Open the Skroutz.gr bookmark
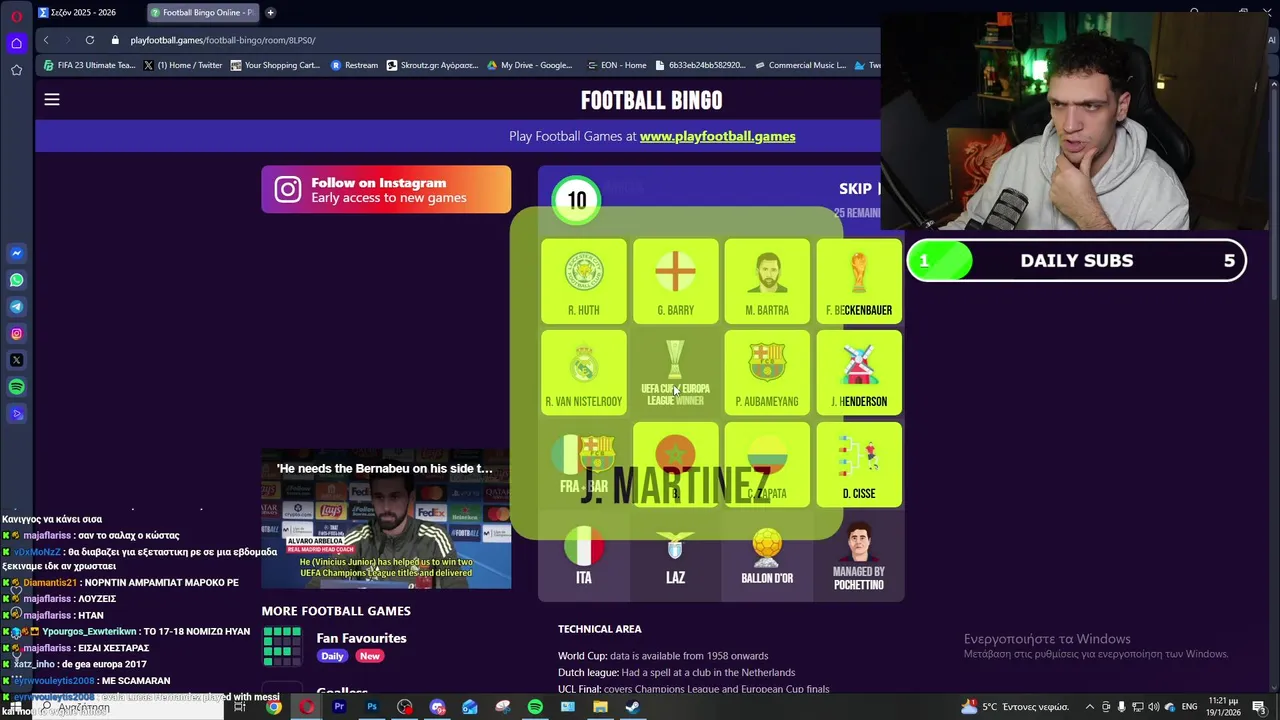Viewport: 1280px width, 720px height. (x=432, y=65)
